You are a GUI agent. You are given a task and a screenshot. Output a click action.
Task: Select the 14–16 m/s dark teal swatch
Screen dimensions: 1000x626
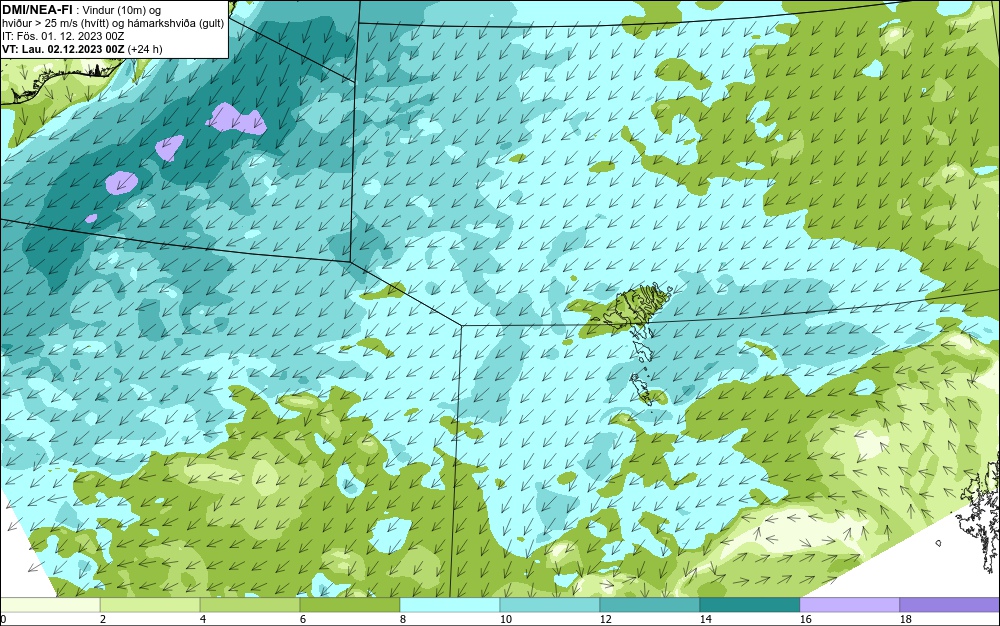pos(750,604)
